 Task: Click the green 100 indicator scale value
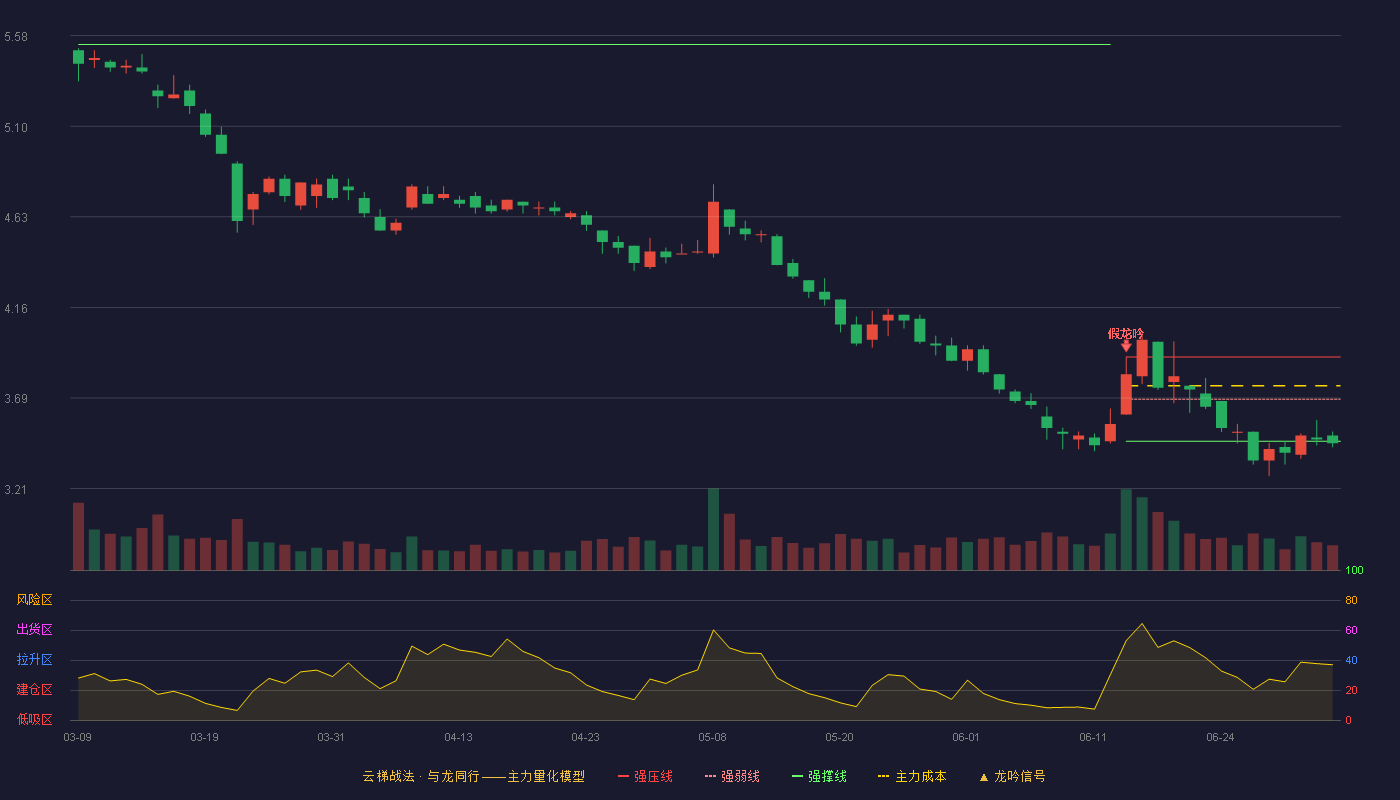click(1355, 571)
